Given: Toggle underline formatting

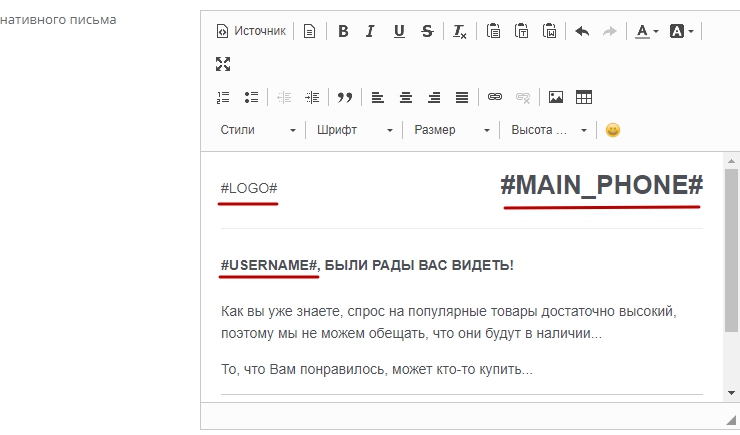Looking at the screenshot, I should pyautogui.click(x=399, y=31).
